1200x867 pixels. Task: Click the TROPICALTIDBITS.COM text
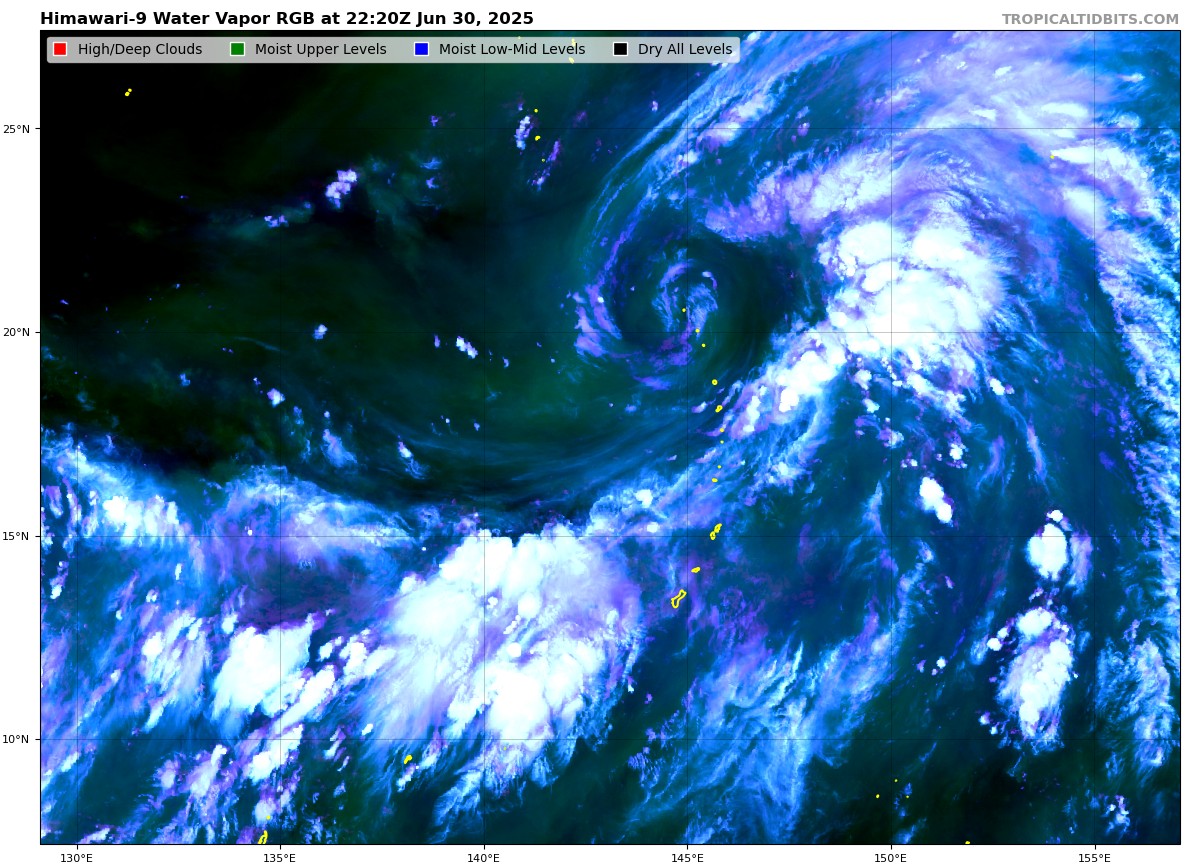1090,20
